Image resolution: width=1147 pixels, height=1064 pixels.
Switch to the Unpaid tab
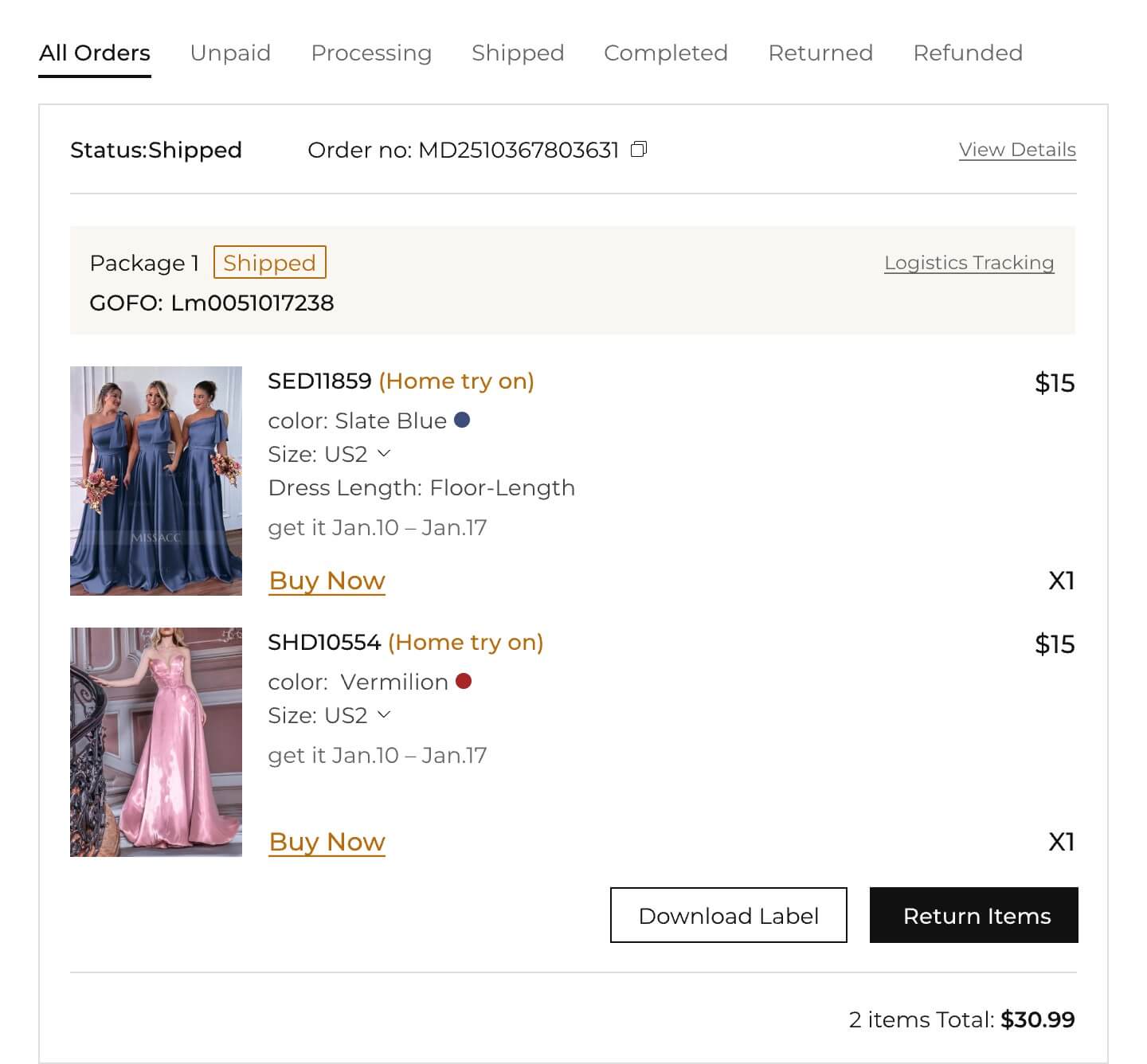(x=230, y=53)
